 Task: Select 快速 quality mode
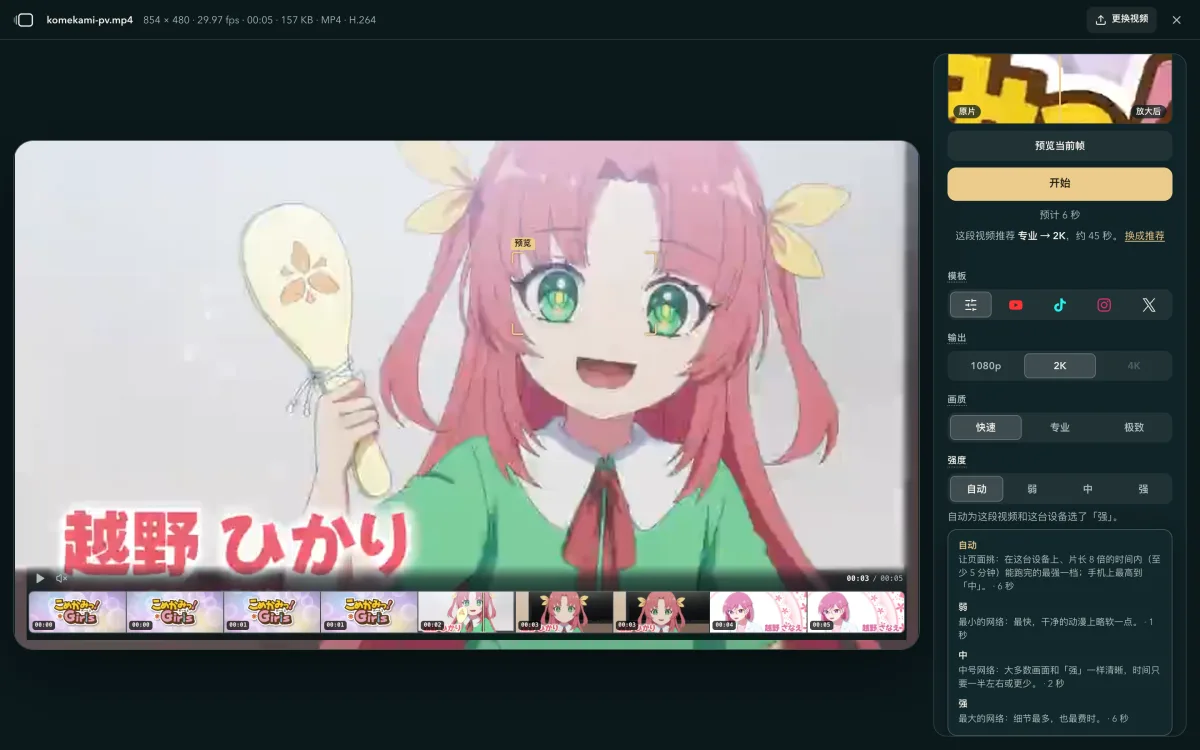(x=986, y=428)
